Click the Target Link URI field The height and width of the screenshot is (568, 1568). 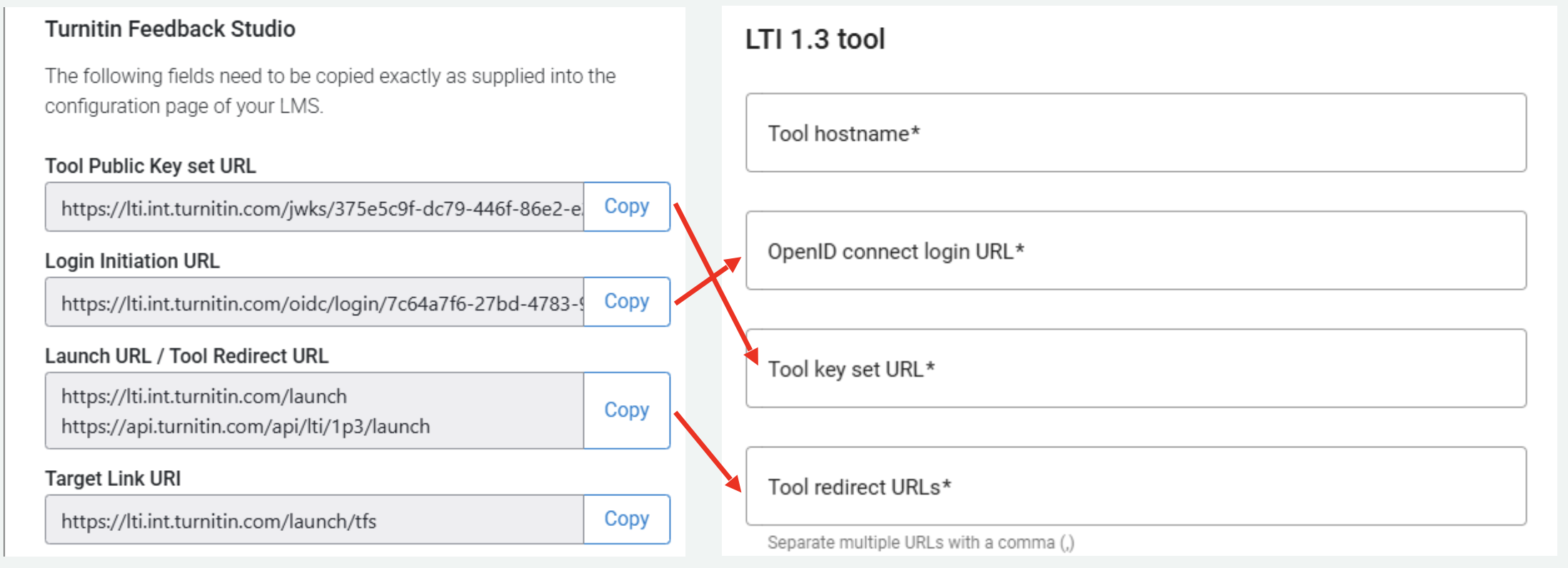[315, 519]
